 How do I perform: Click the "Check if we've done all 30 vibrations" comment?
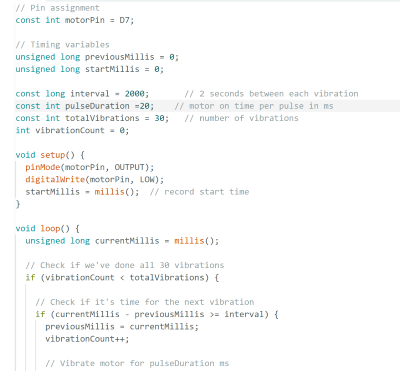pos(125,265)
